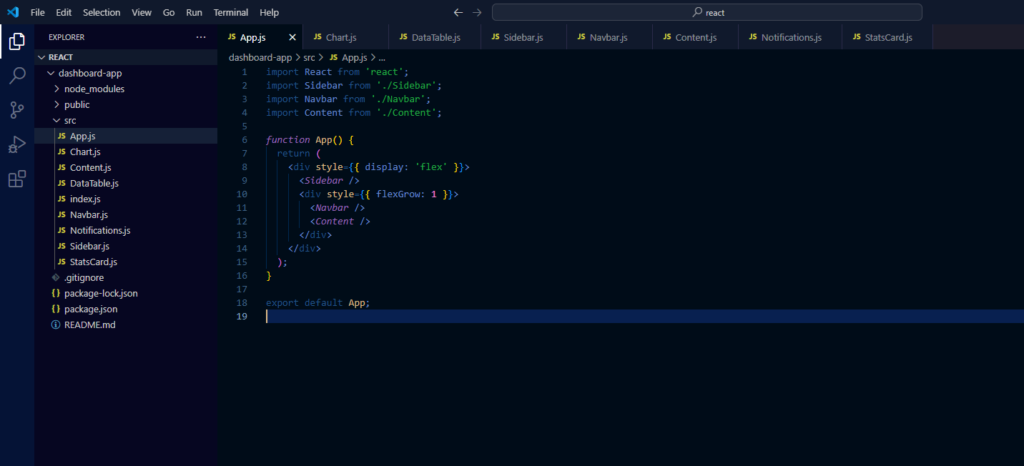
Task: Switch to the Content.js tab
Action: pos(696,37)
